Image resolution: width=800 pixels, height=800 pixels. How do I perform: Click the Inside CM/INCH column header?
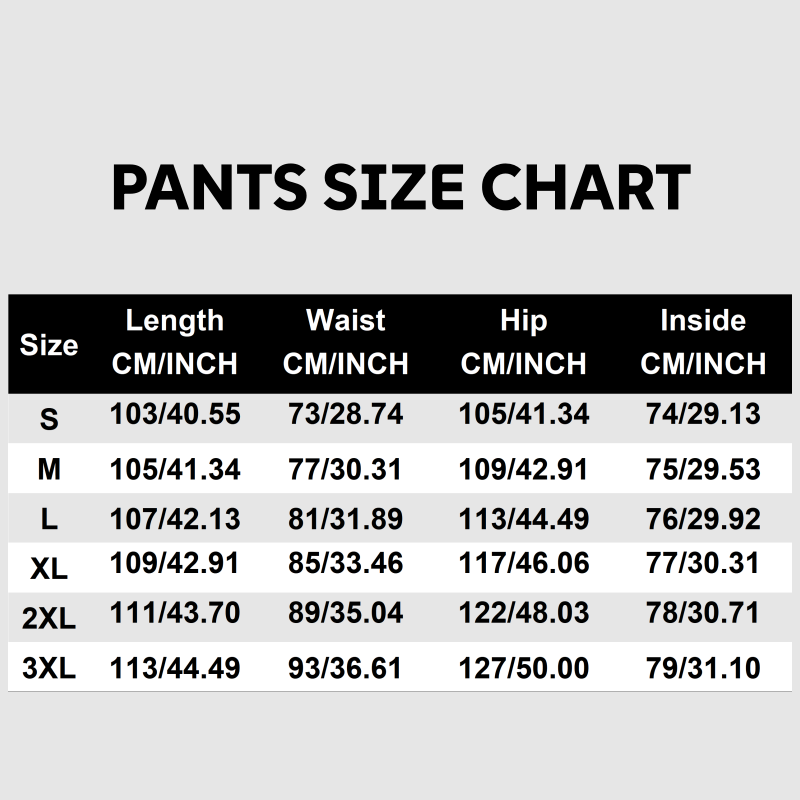[x=703, y=342]
